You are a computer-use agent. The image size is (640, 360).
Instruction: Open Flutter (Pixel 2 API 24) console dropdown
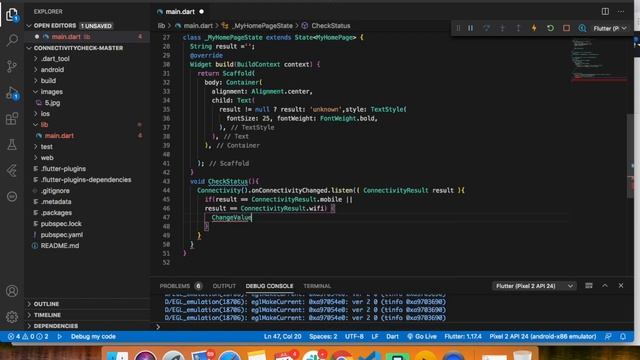534,286
